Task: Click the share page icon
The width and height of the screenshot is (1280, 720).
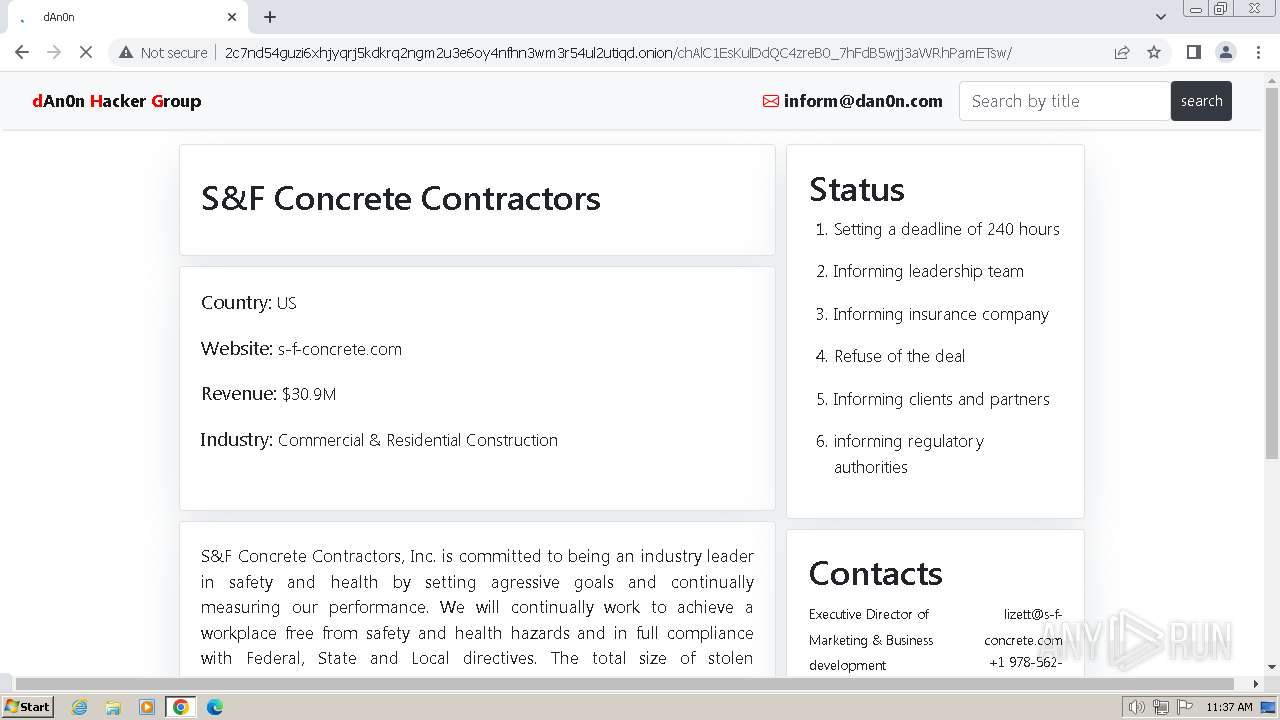Action: pyautogui.click(x=1122, y=52)
